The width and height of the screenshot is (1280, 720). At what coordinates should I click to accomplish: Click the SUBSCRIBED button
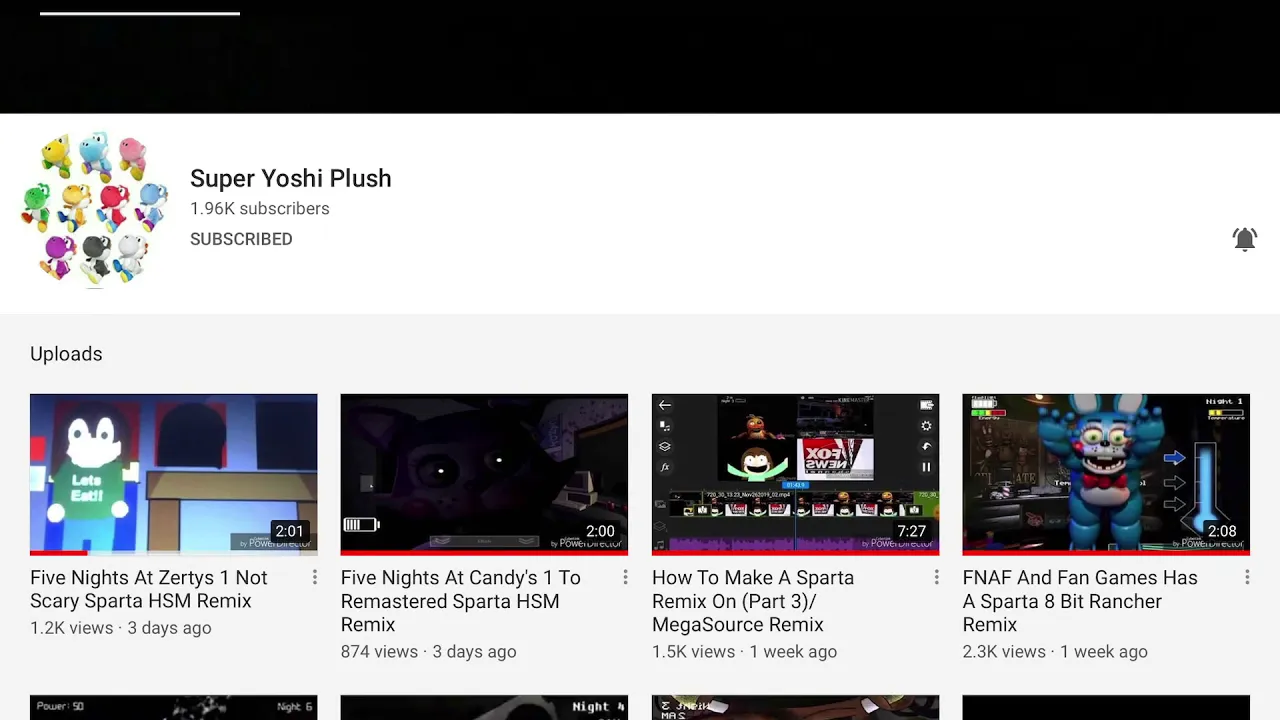(x=241, y=239)
